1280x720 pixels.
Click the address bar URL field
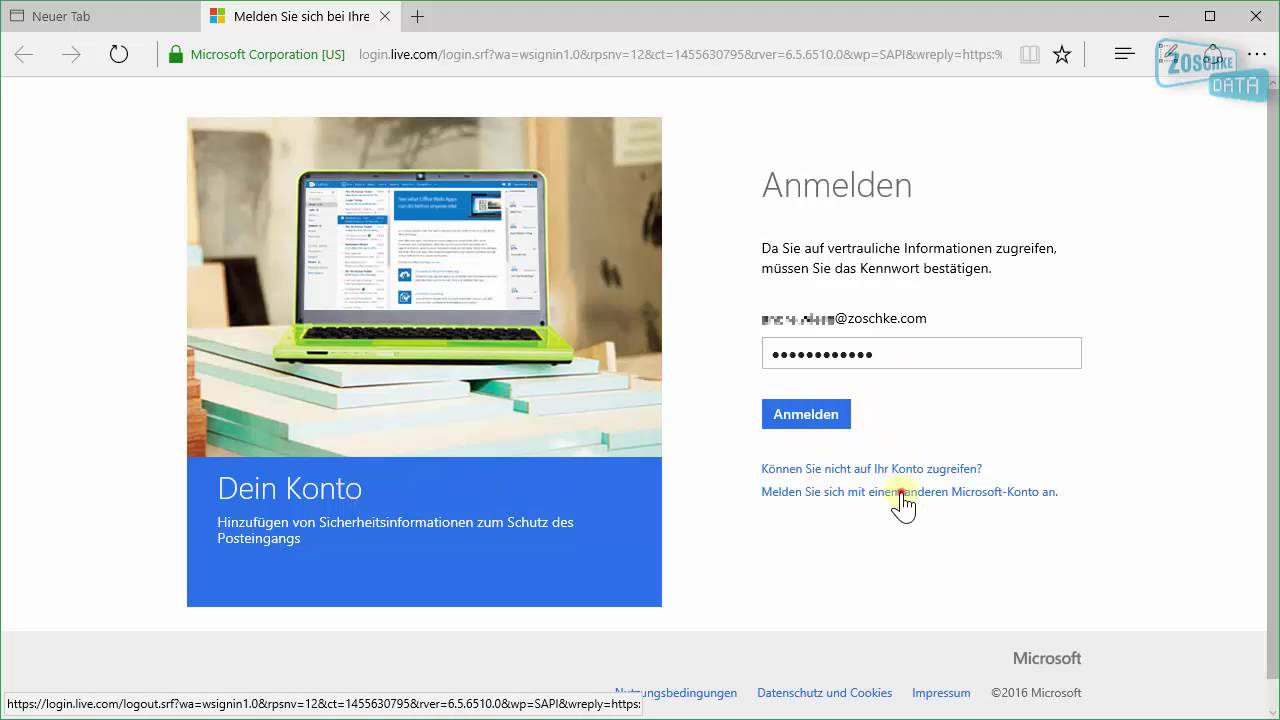pyautogui.click(x=680, y=55)
